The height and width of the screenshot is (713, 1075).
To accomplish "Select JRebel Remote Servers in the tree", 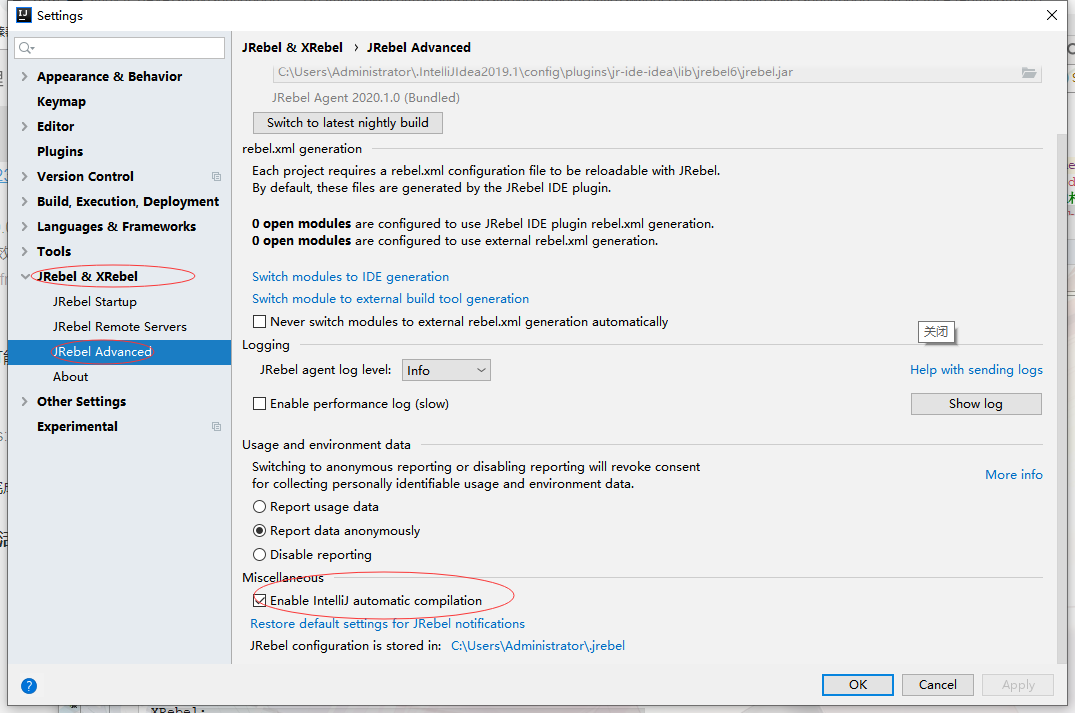I will tap(119, 327).
